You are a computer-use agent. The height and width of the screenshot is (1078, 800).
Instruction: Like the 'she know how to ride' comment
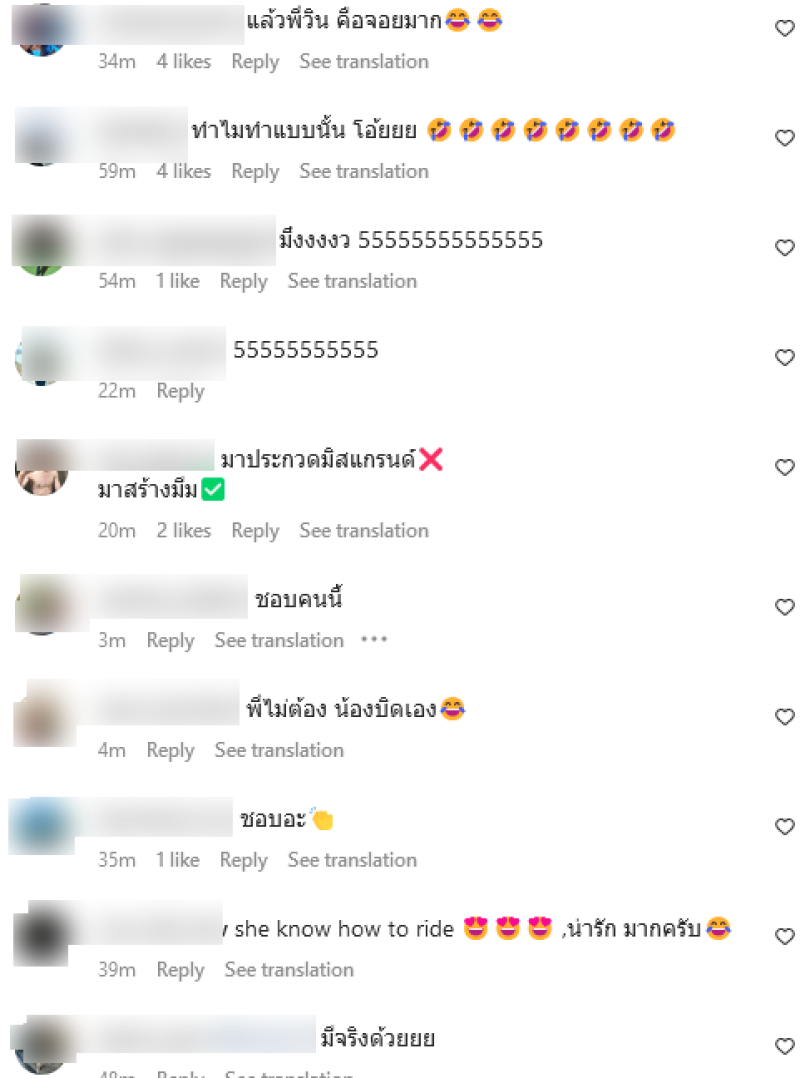784,936
